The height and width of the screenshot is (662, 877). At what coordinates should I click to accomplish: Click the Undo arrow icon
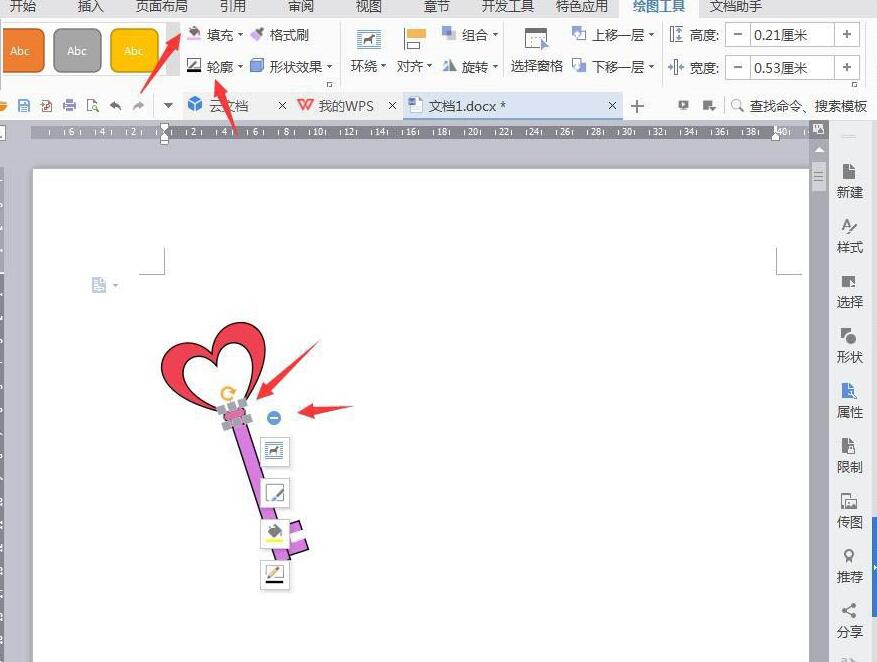pos(115,104)
